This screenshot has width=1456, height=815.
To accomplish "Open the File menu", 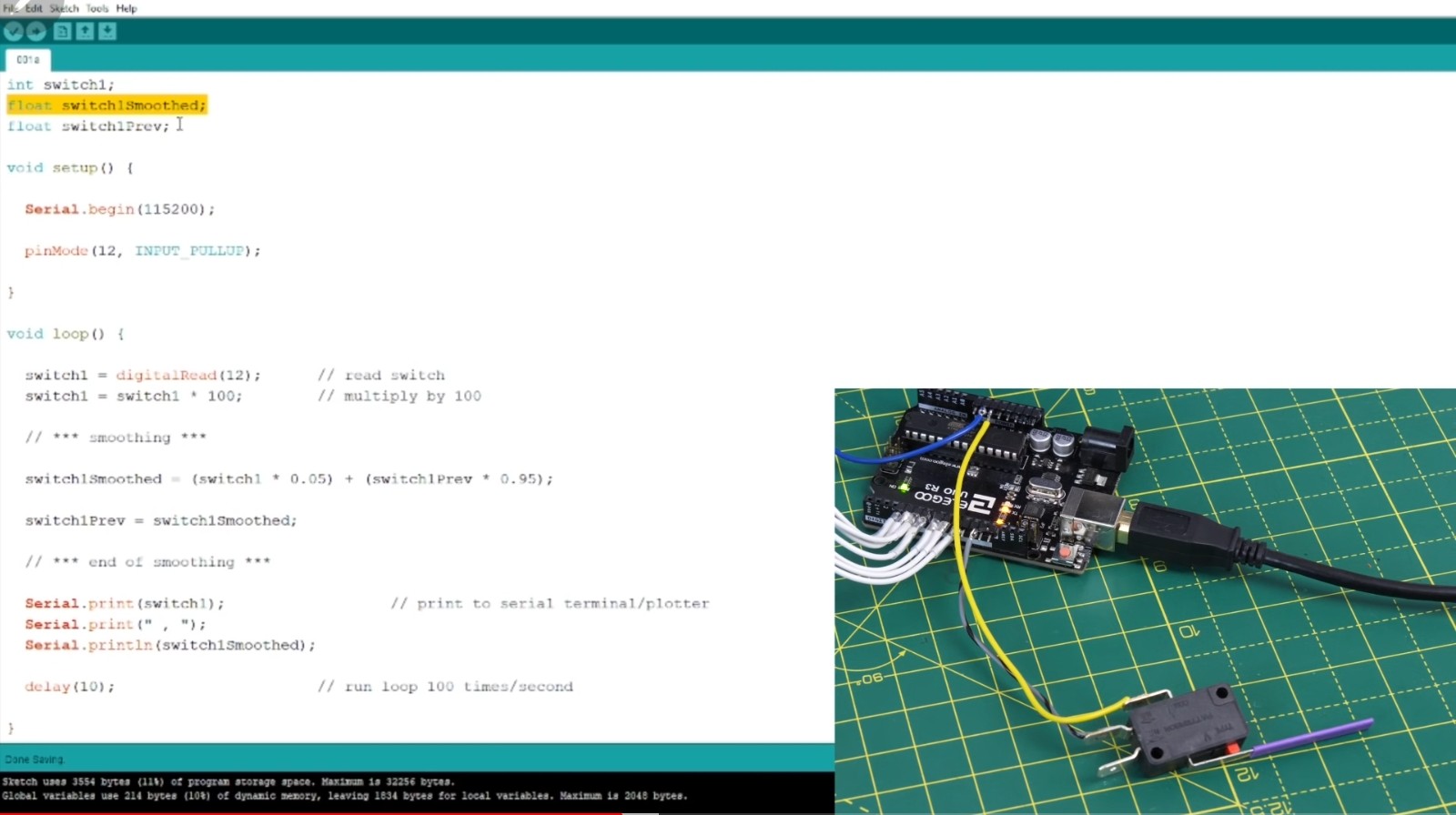I will (9, 8).
